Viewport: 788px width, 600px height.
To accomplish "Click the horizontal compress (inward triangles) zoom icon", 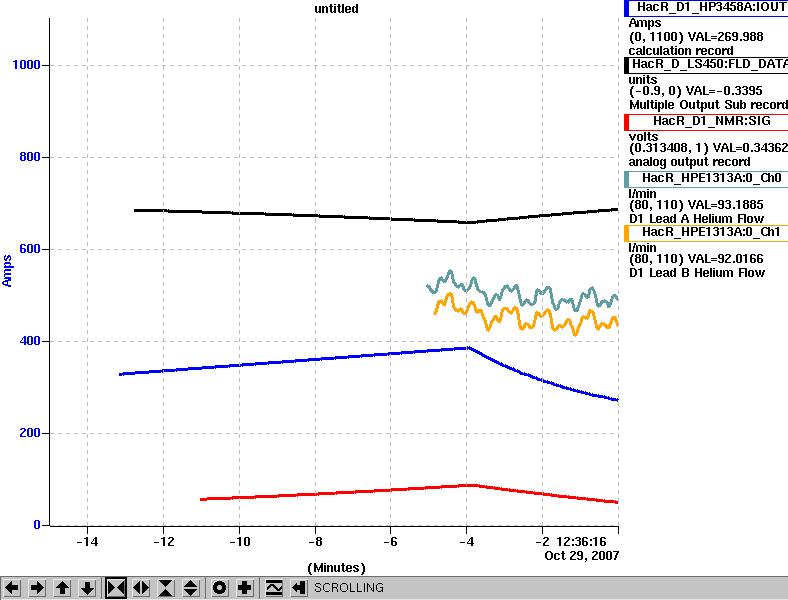I will (x=116, y=587).
